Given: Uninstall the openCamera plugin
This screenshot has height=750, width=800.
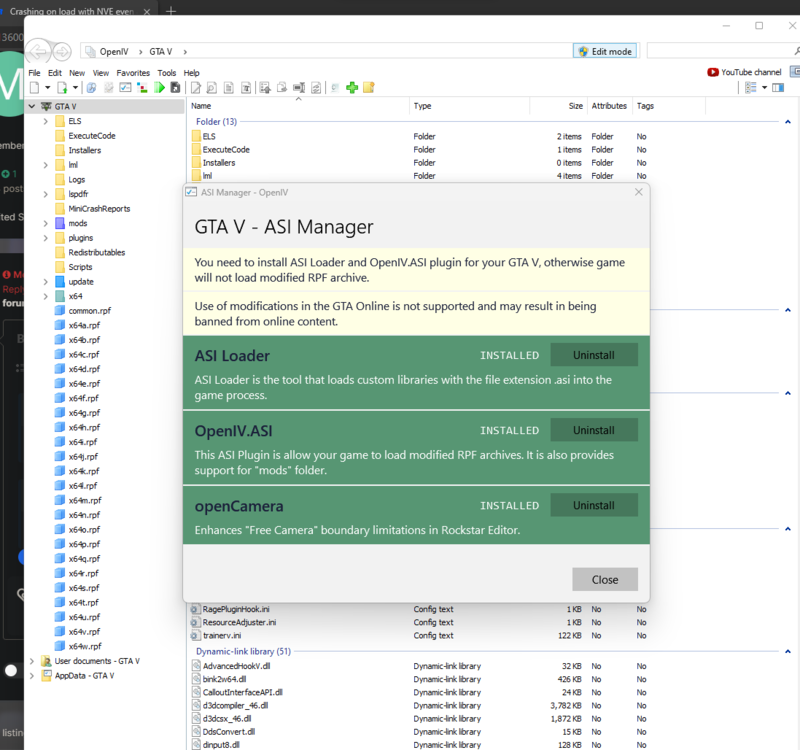Looking at the screenshot, I should tap(594, 504).
